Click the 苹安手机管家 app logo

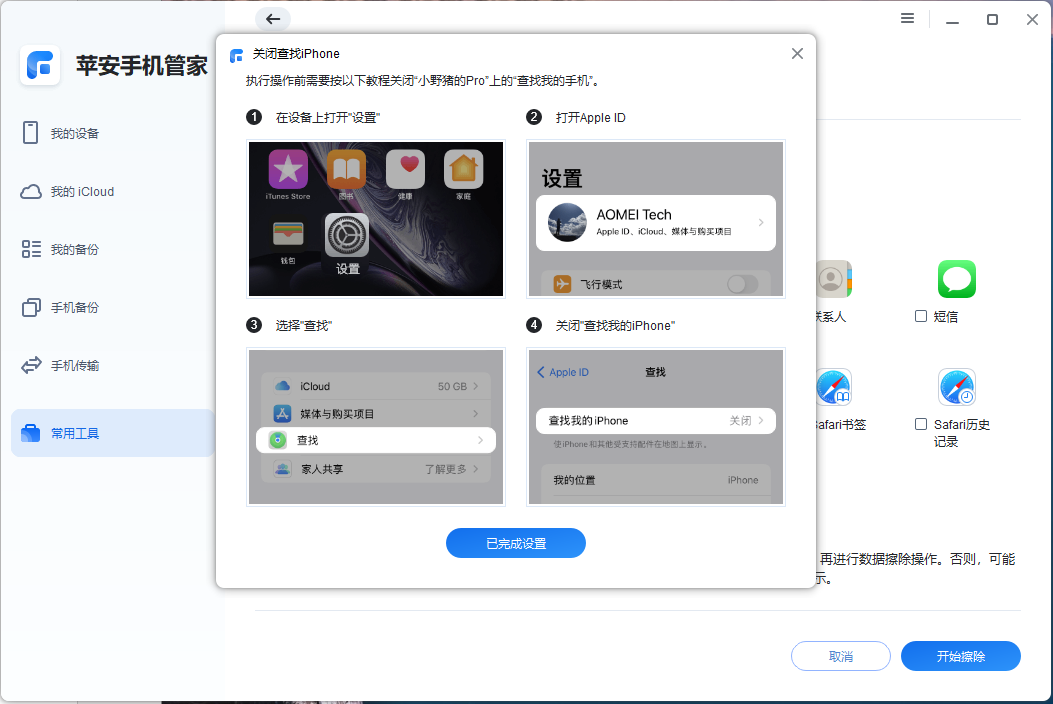(x=40, y=66)
